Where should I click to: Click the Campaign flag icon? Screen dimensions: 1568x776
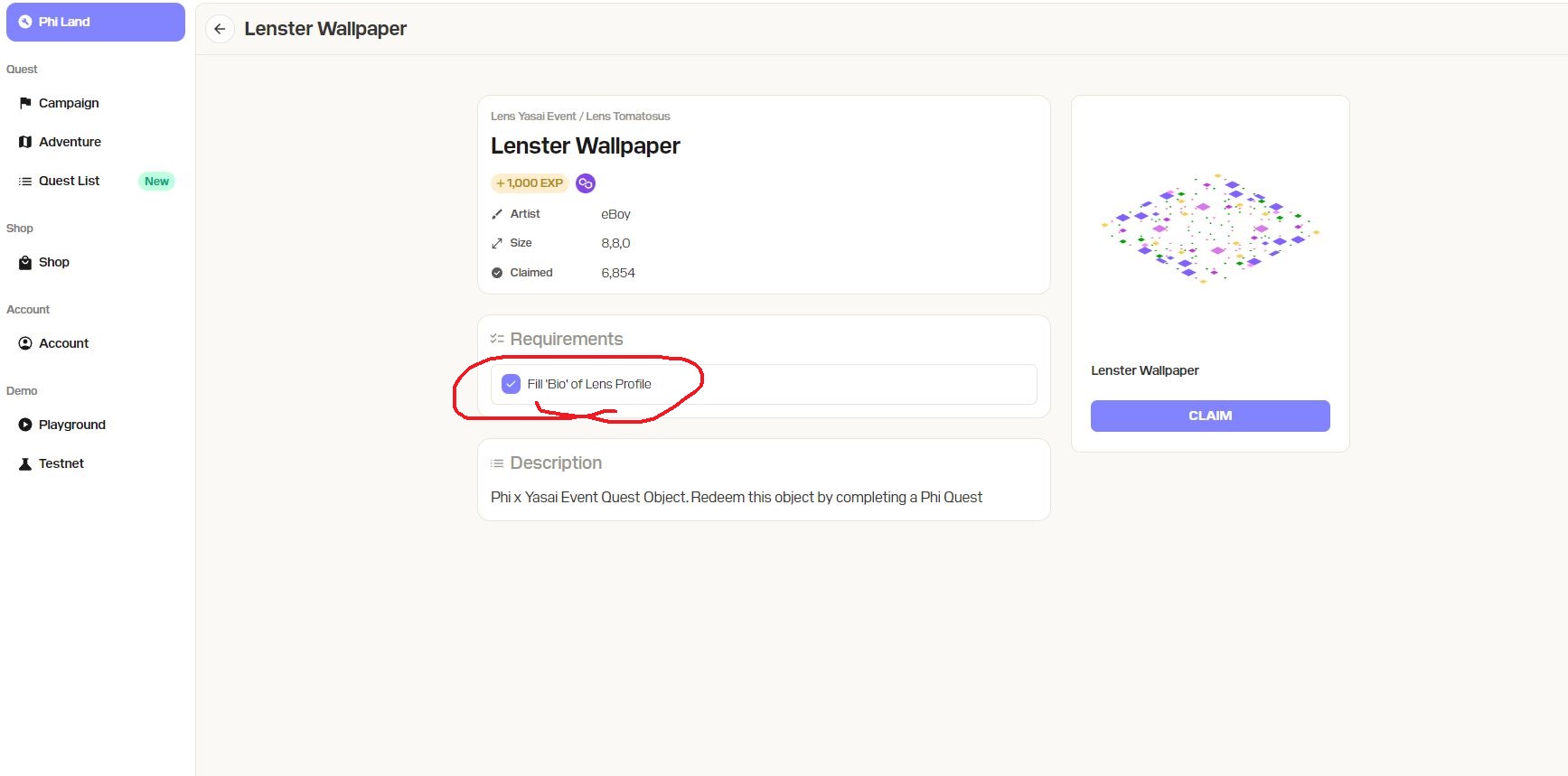25,103
